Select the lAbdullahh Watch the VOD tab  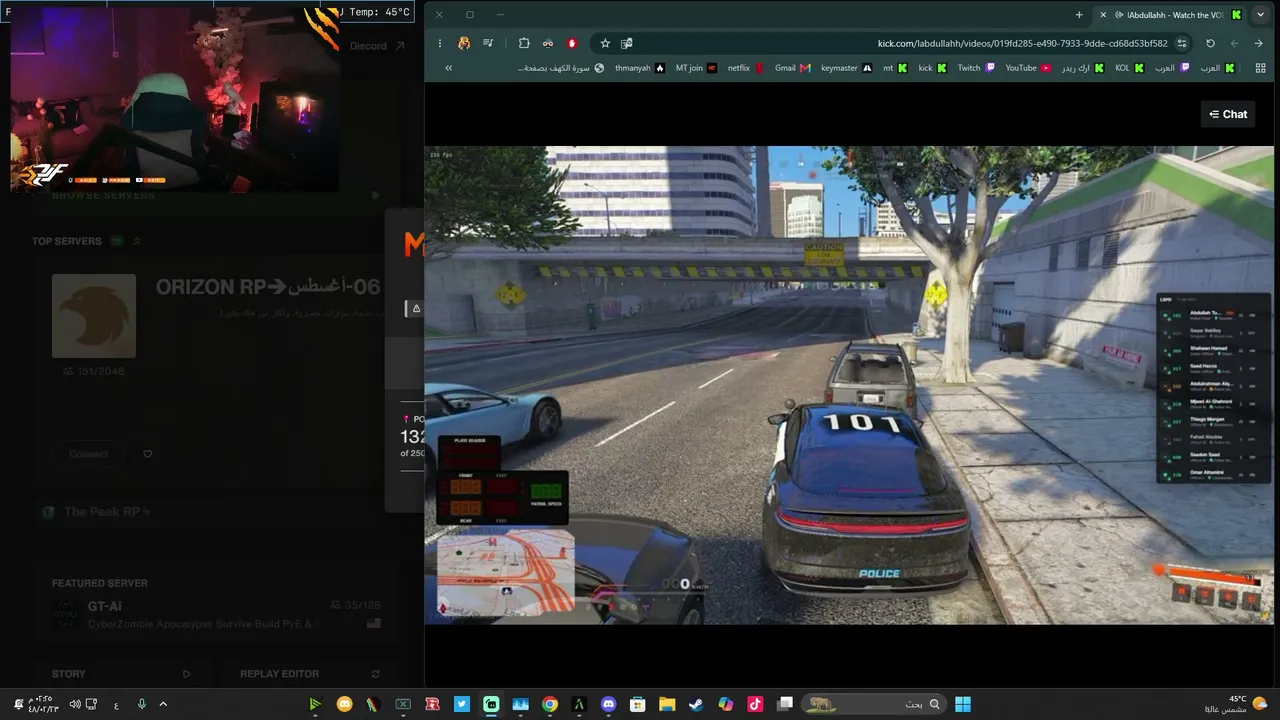pyautogui.click(x=1170, y=15)
